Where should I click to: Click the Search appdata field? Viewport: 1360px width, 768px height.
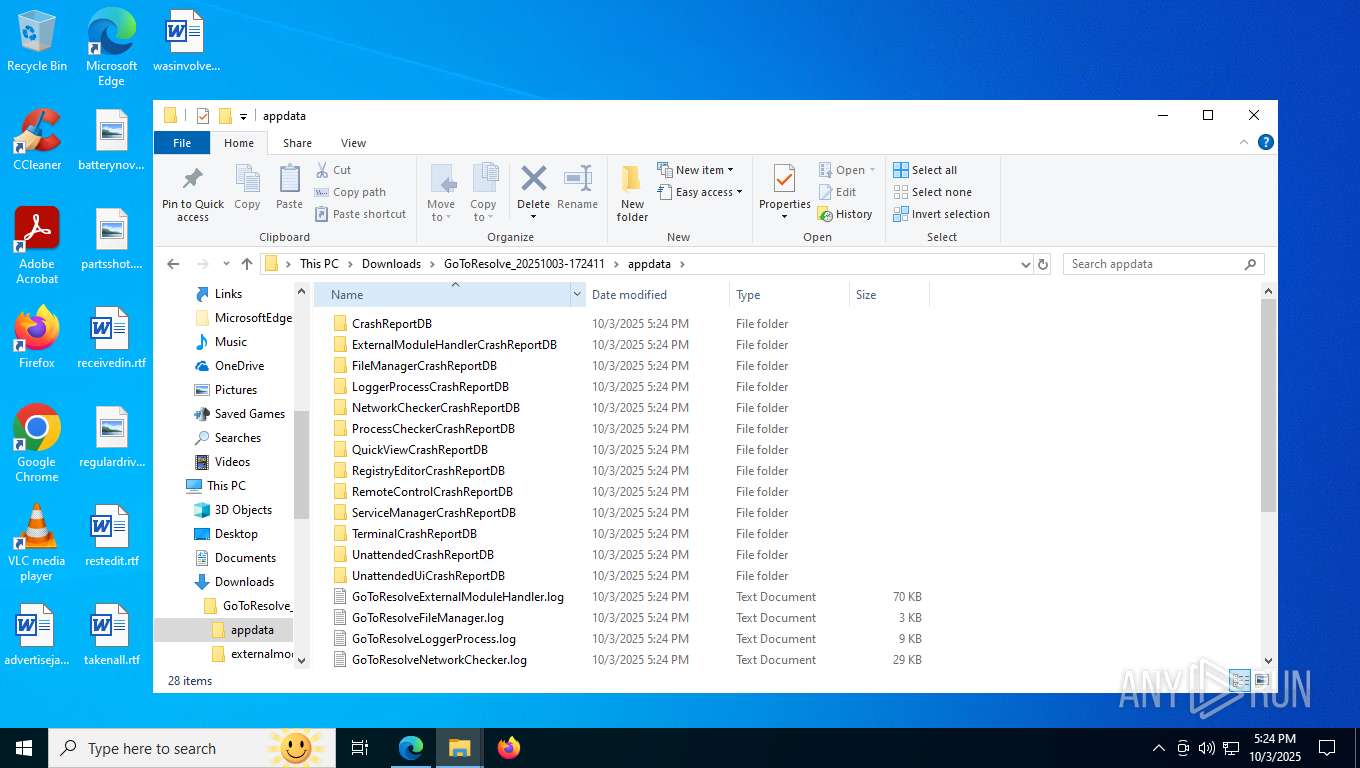1163,264
